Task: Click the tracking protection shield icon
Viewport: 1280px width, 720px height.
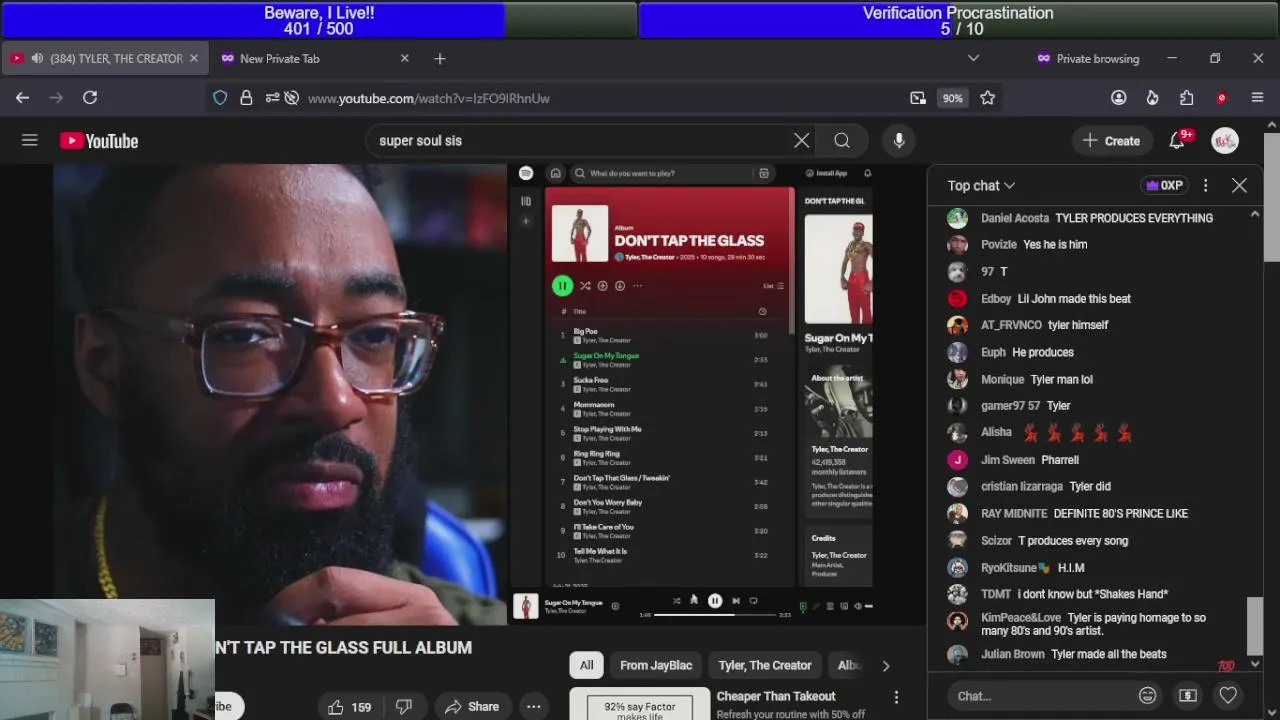Action: point(220,98)
